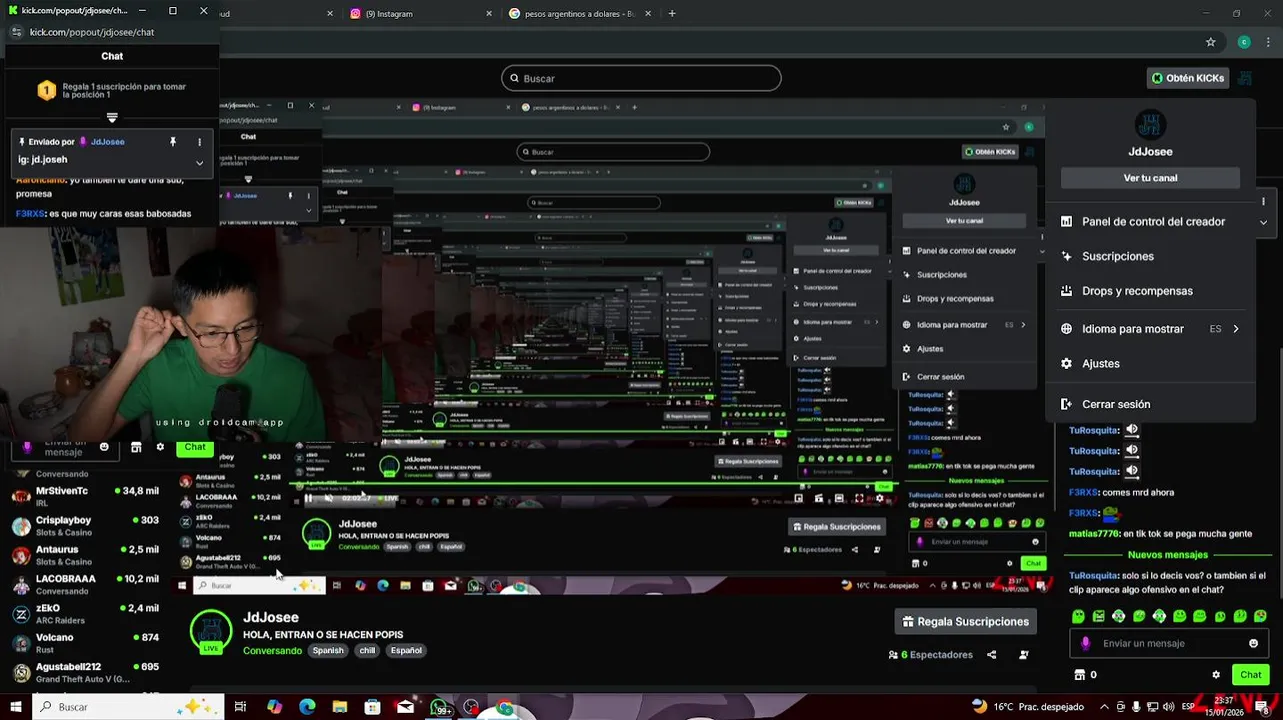Click the Kick favicon in the outermost popout title bar
Screen dimensions: 1283x720
(x=13, y=11)
